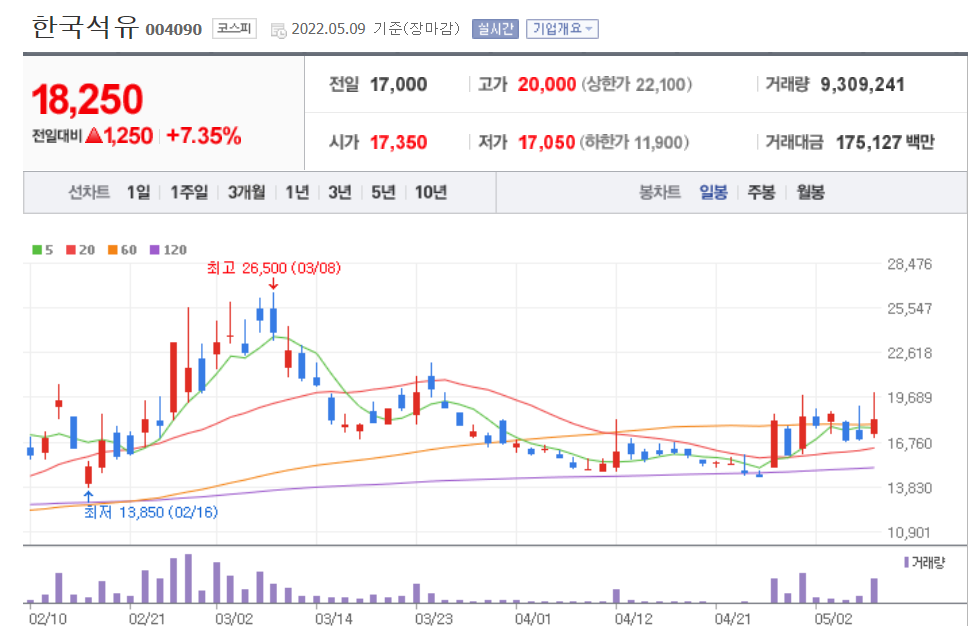968x626 pixels.
Task: Click the 선차트 label
Action: point(89,193)
